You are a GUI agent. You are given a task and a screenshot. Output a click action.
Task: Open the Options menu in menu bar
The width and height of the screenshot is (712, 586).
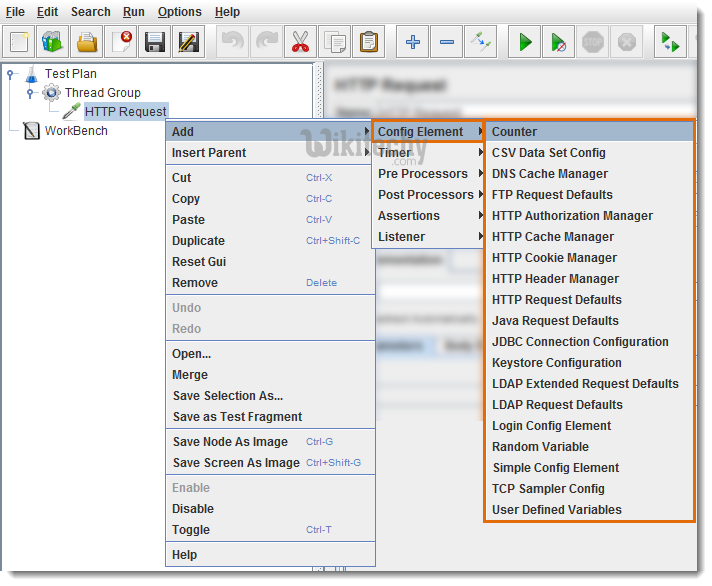(179, 12)
